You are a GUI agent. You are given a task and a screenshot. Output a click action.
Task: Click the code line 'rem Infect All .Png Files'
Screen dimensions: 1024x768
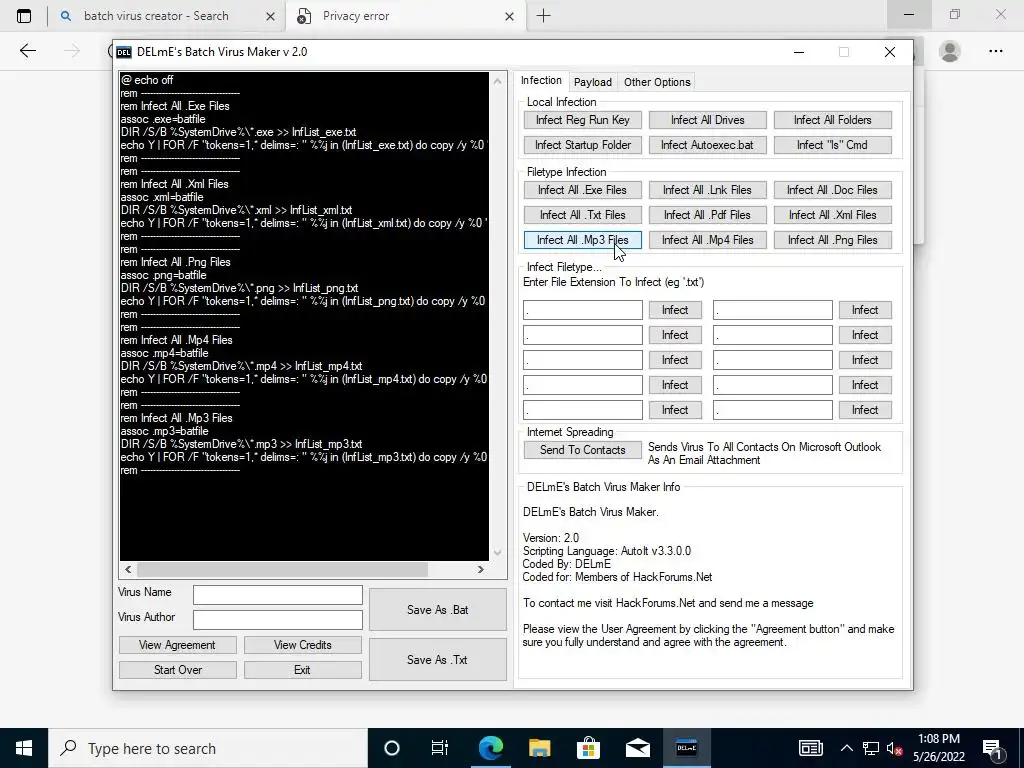[175, 262]
